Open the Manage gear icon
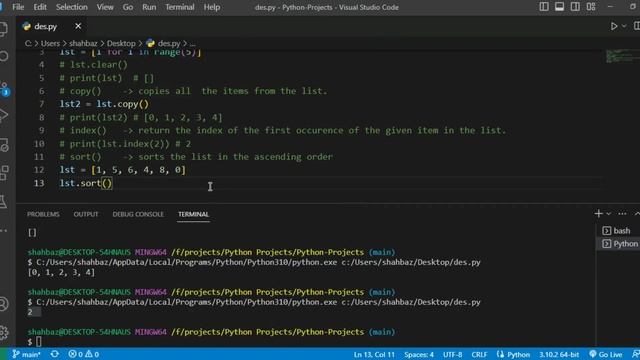The image size is (640, 360). [x=4, y=333]
